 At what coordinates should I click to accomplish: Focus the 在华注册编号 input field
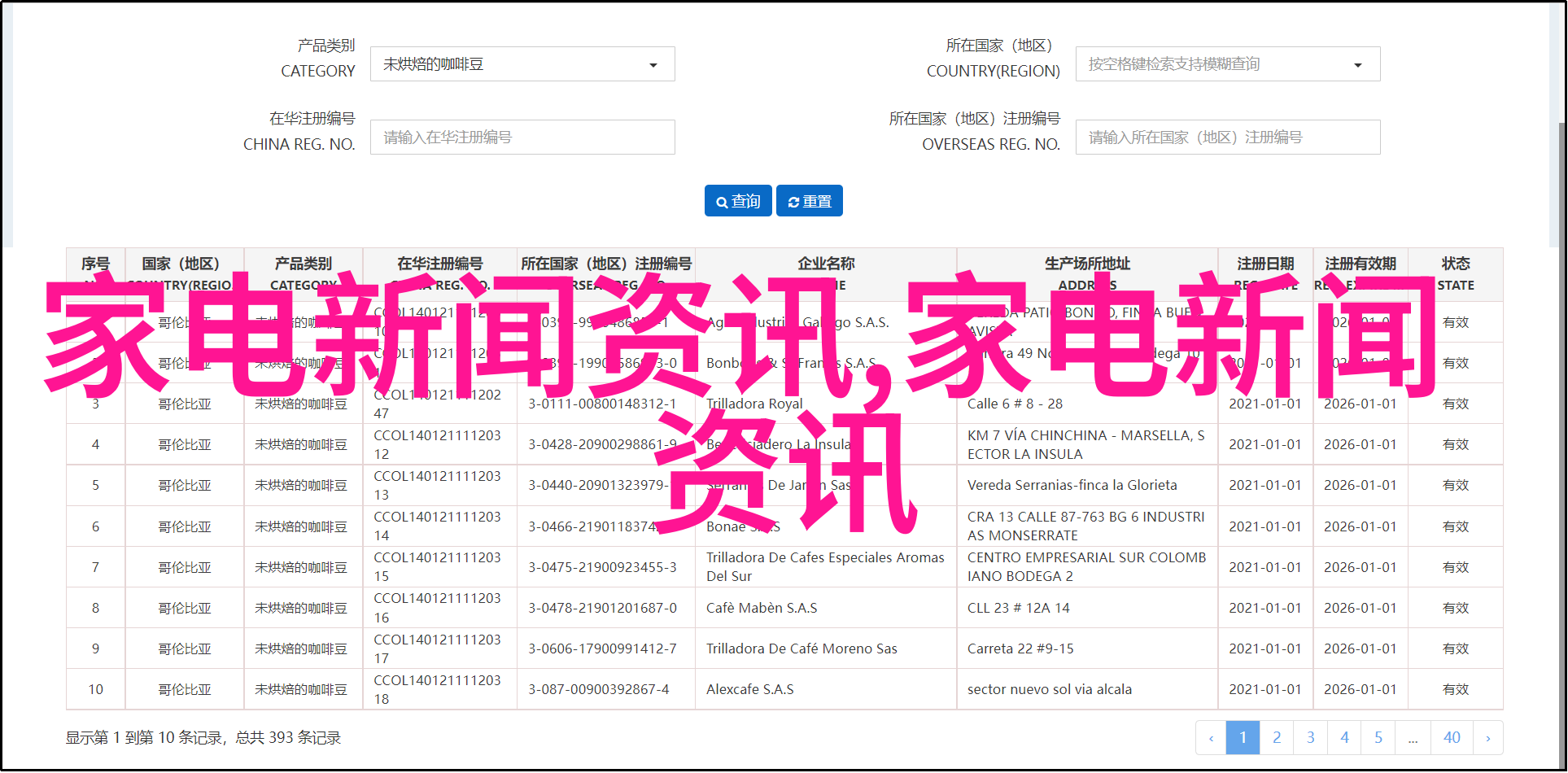522,138
